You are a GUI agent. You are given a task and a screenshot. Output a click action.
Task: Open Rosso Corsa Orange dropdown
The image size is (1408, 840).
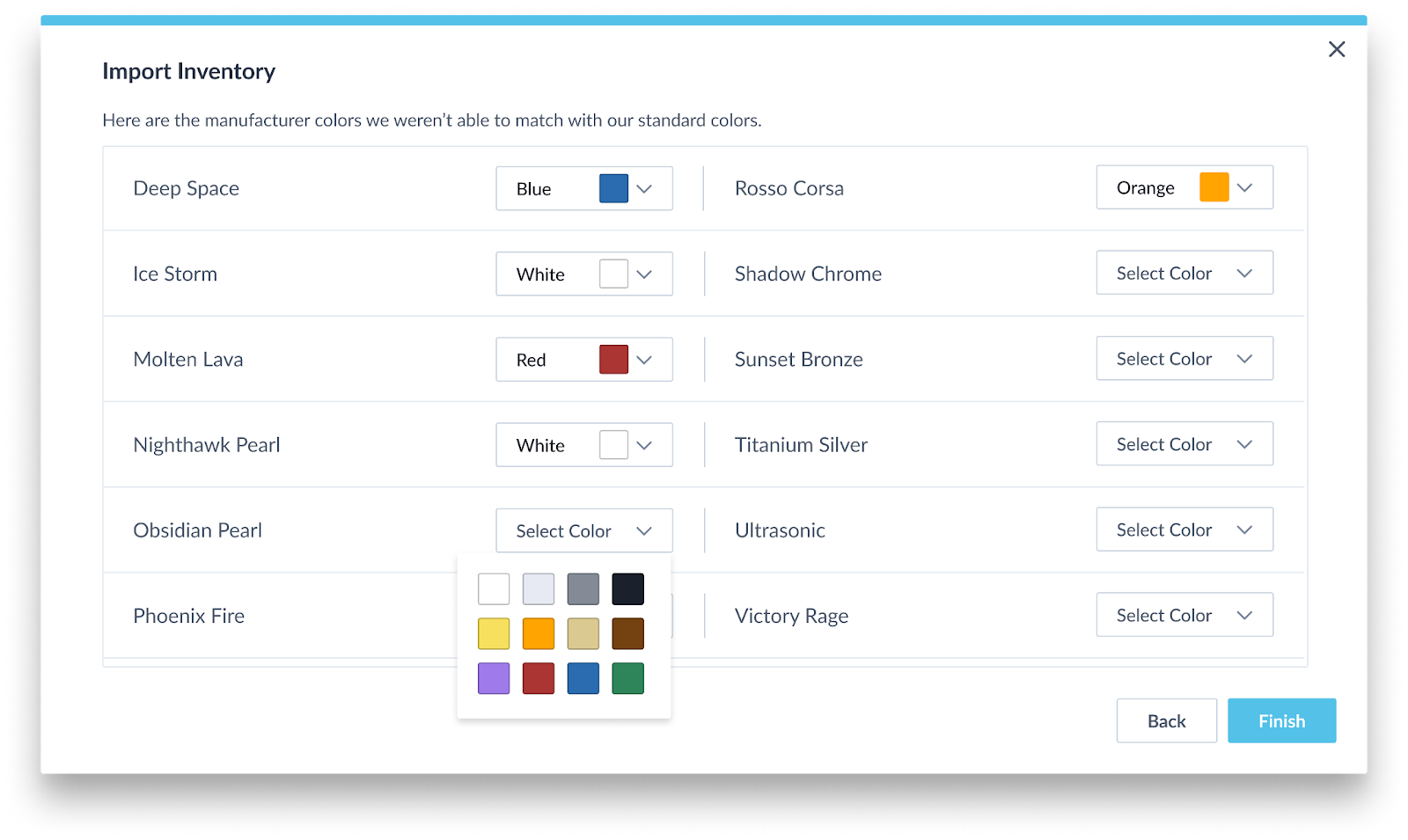coord(1184,187)
